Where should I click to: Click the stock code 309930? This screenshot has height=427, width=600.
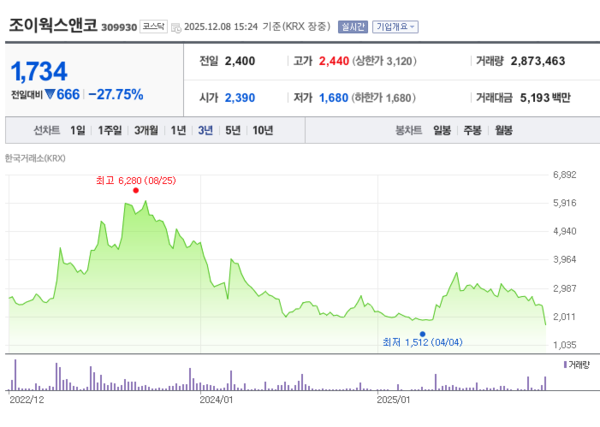[119, 28]
